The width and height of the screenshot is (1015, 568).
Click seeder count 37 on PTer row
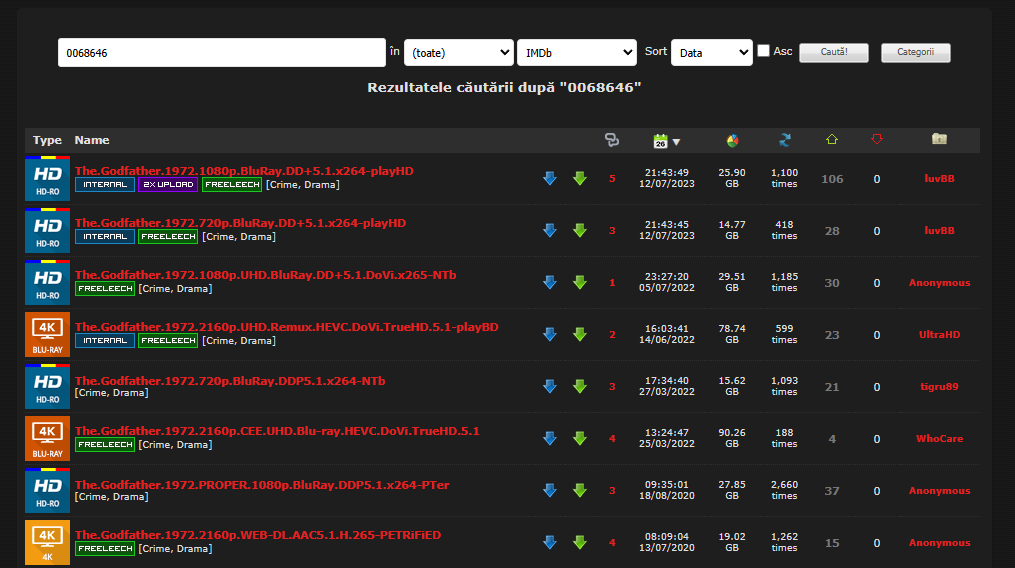(x=832, y=491)
